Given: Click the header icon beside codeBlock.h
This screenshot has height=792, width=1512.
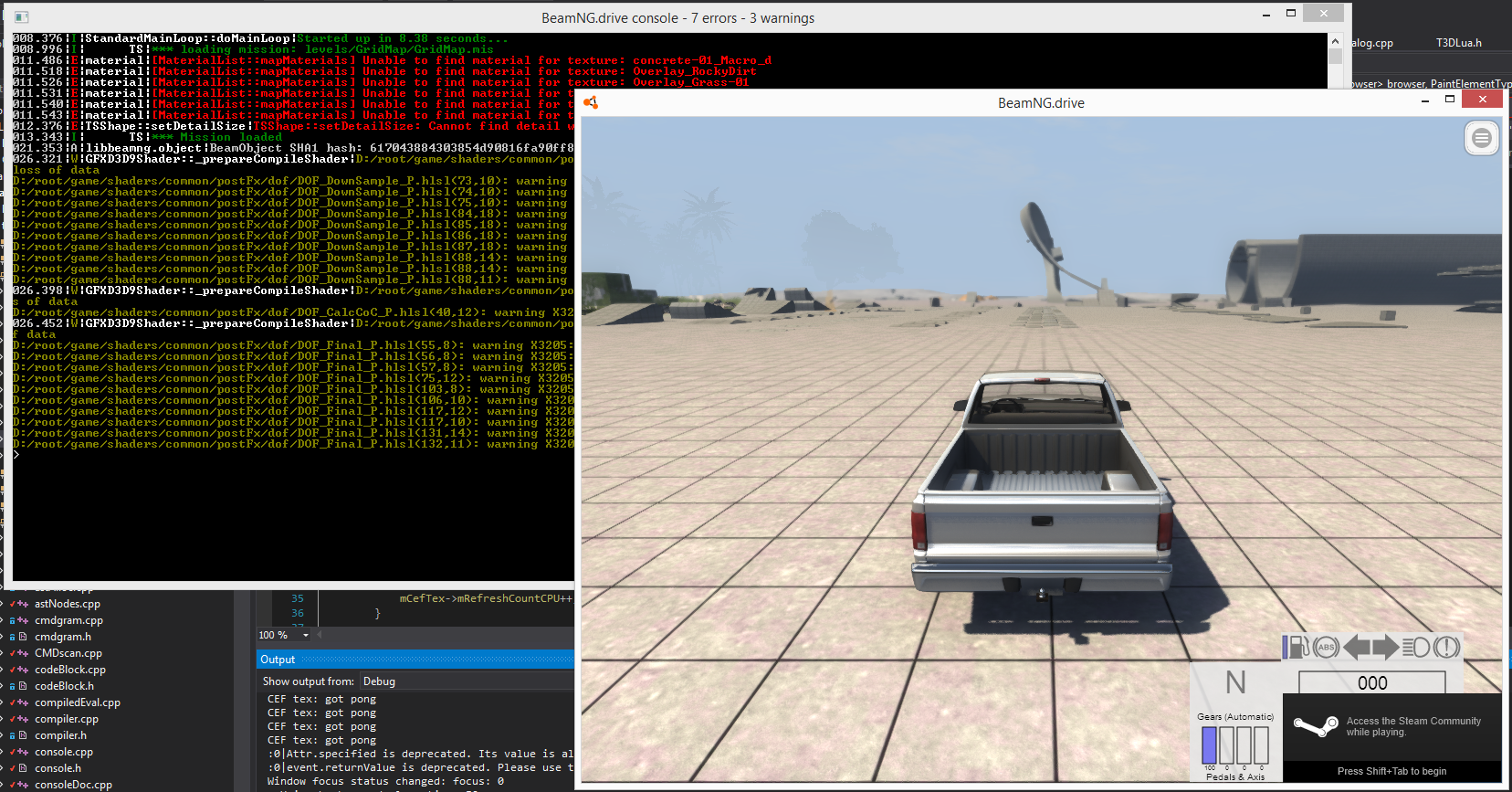Looking at the screenshot, I should 23,686.
